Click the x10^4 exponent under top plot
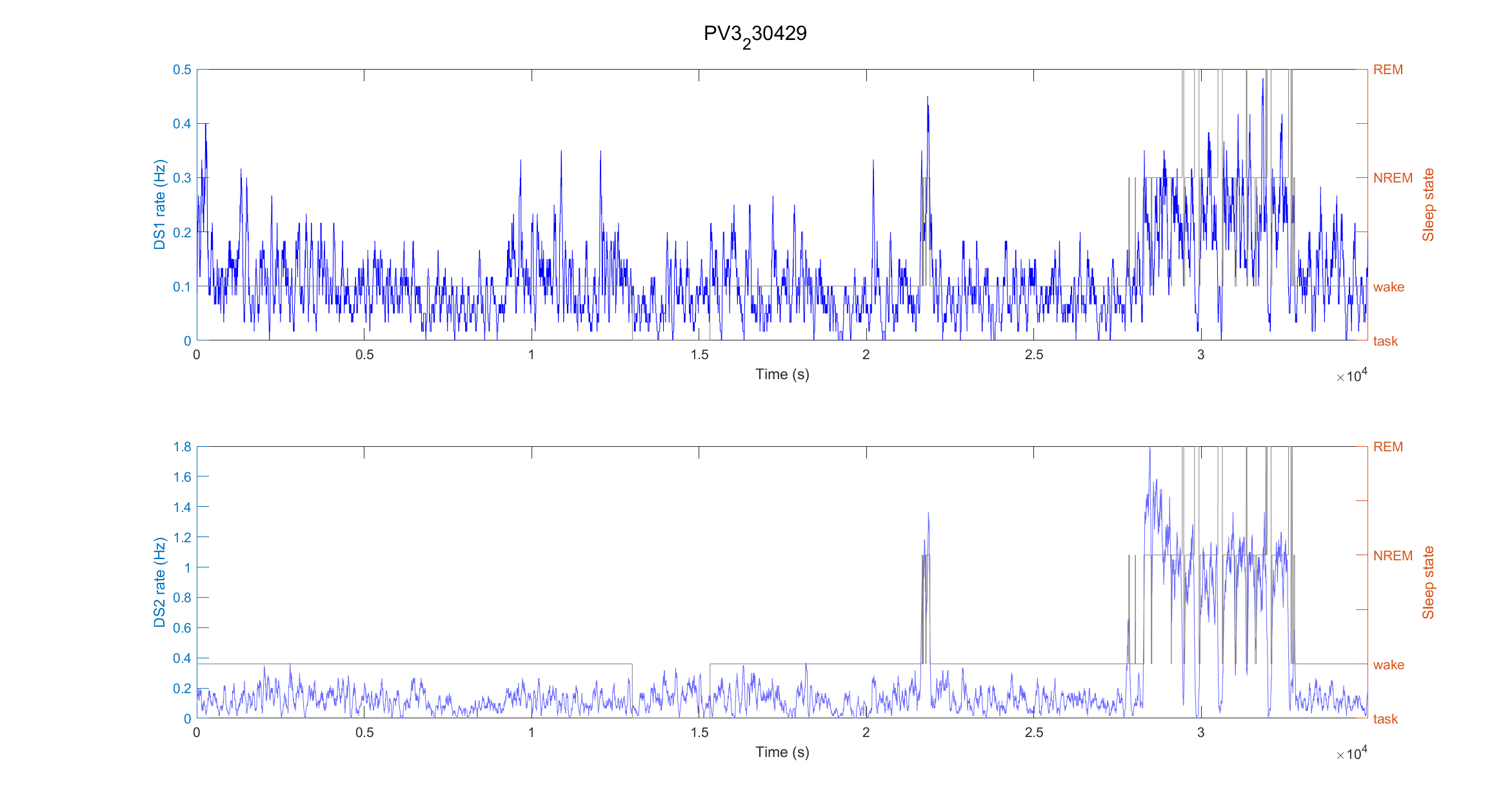This screenshot has height=806, width=1512. click(1351, 376)
